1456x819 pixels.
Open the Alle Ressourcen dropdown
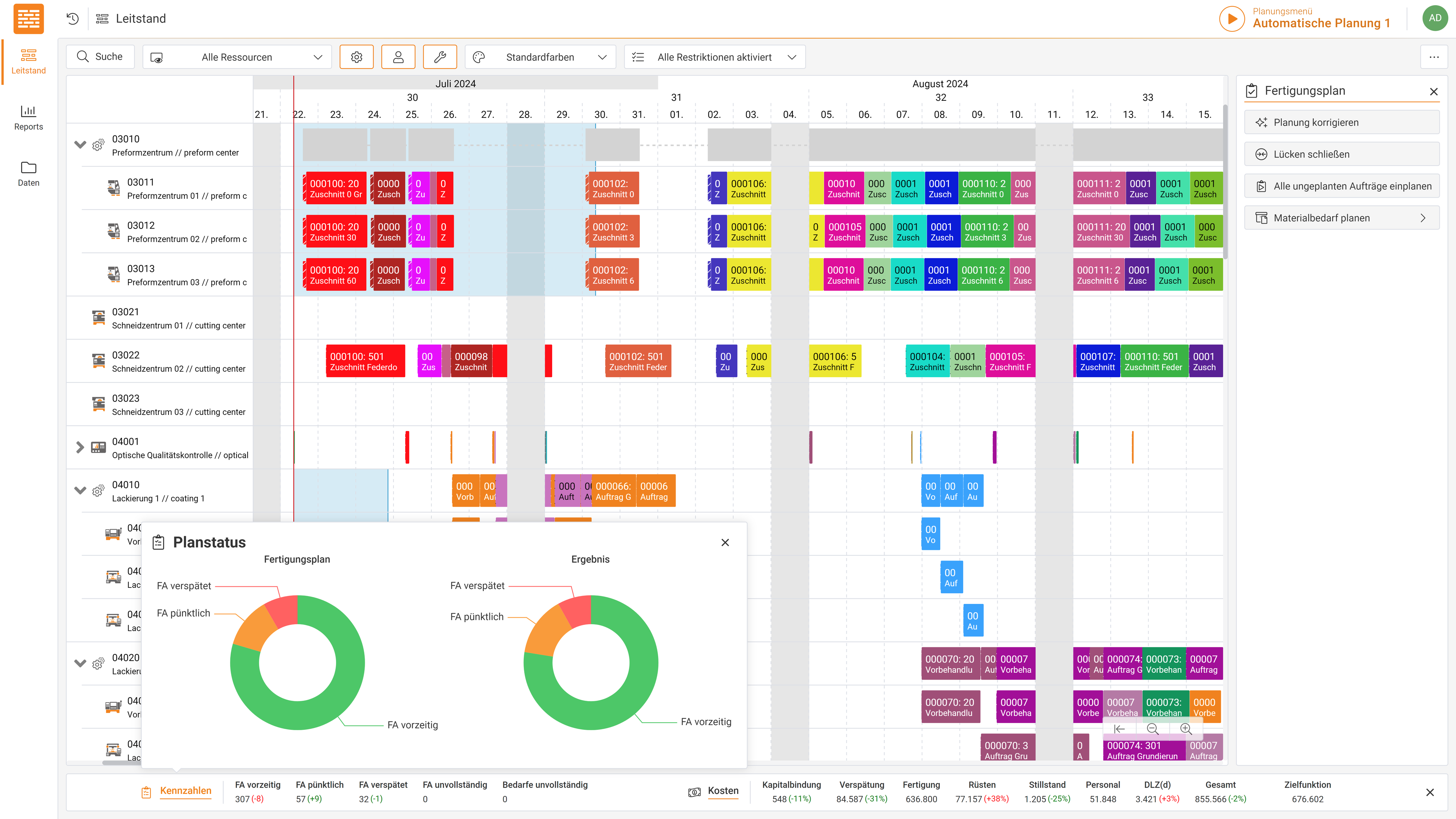click(237, 57)
